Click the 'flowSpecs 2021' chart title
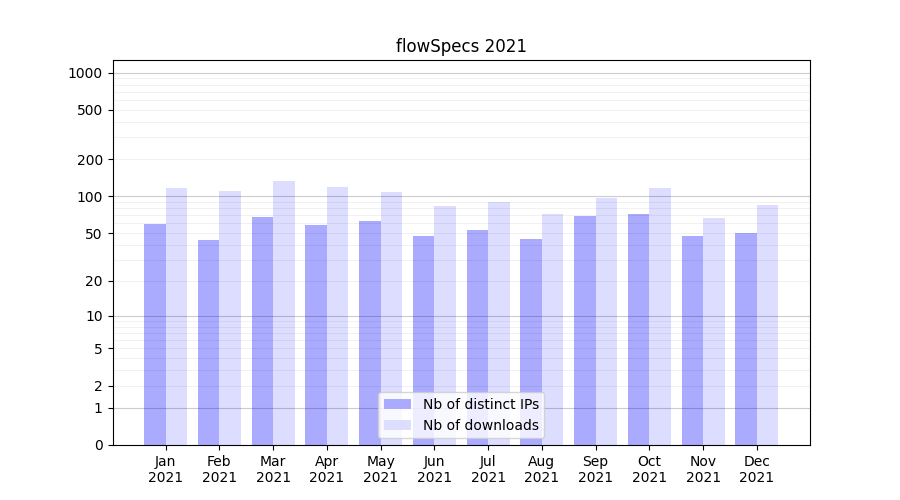The height and width of the screenshot is (500, 900). pos(461,46)
